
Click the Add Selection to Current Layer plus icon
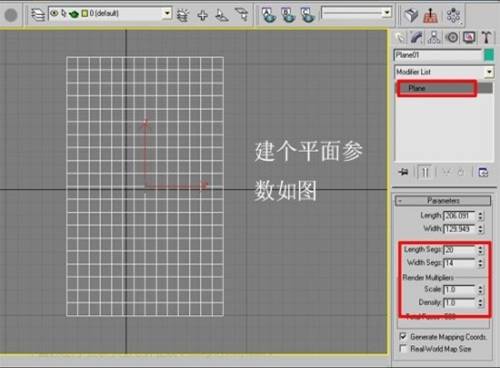tap(202, 15)
